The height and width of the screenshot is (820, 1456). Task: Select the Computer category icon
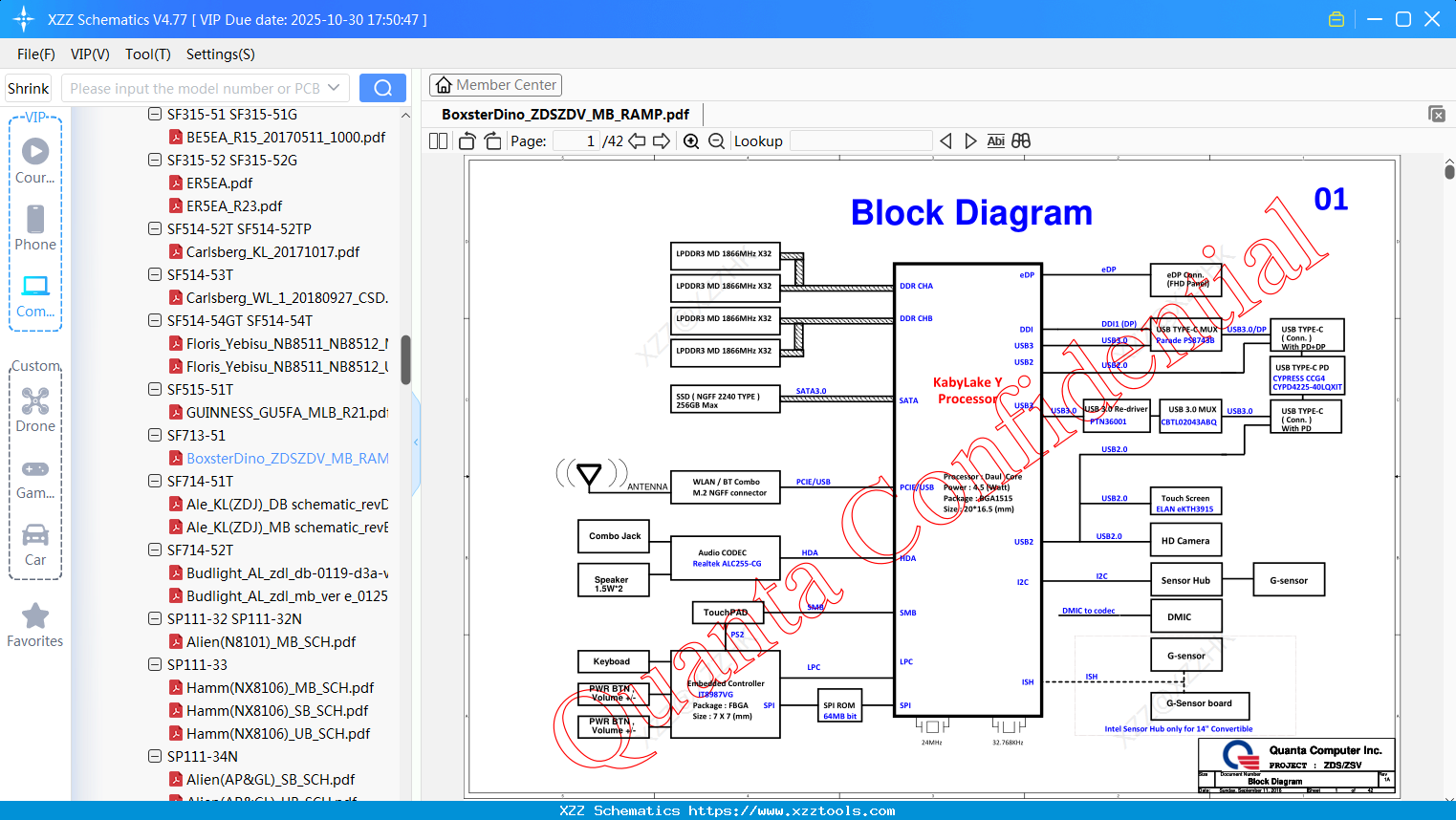[35, 295]
